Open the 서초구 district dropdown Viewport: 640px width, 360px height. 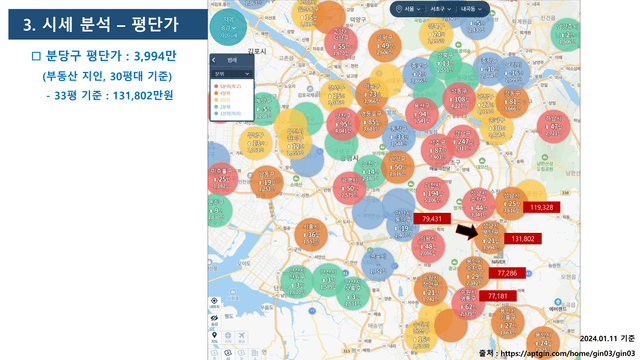441,9
